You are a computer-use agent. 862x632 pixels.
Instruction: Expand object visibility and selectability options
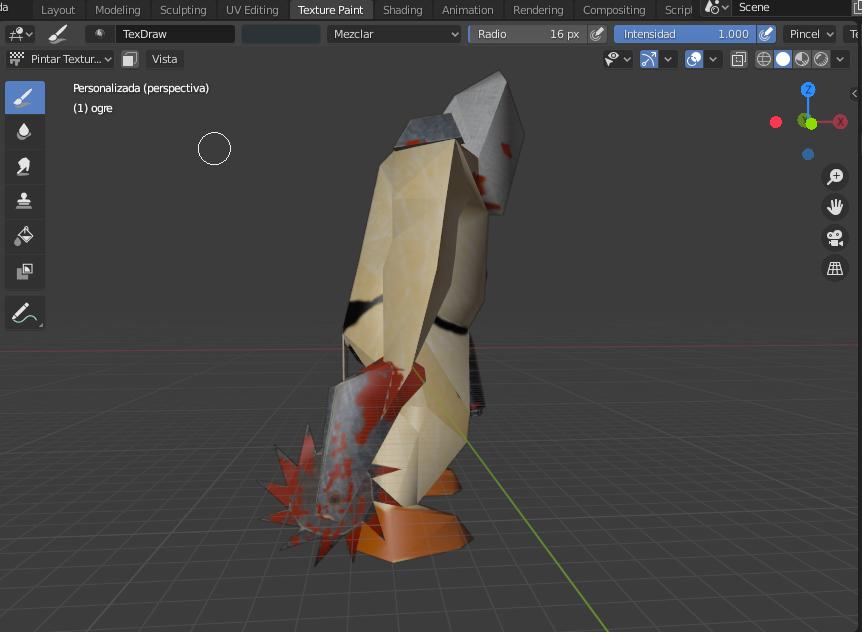click(618, 59)
